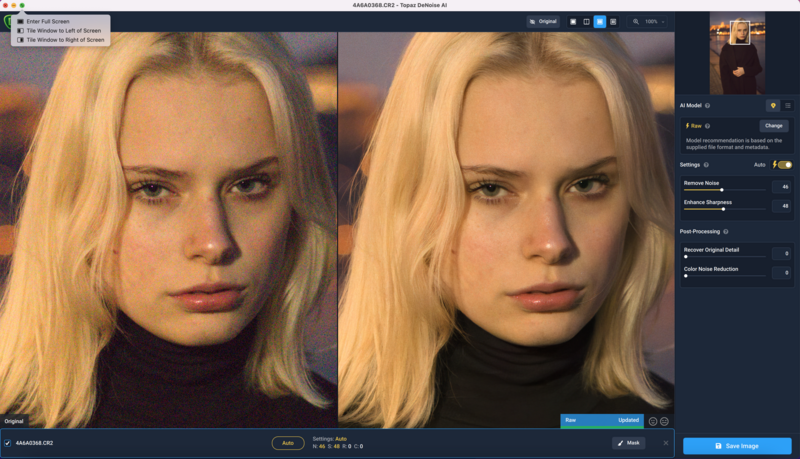
Task: Click the navigator thumbnail preview
Action: point(737,54)
